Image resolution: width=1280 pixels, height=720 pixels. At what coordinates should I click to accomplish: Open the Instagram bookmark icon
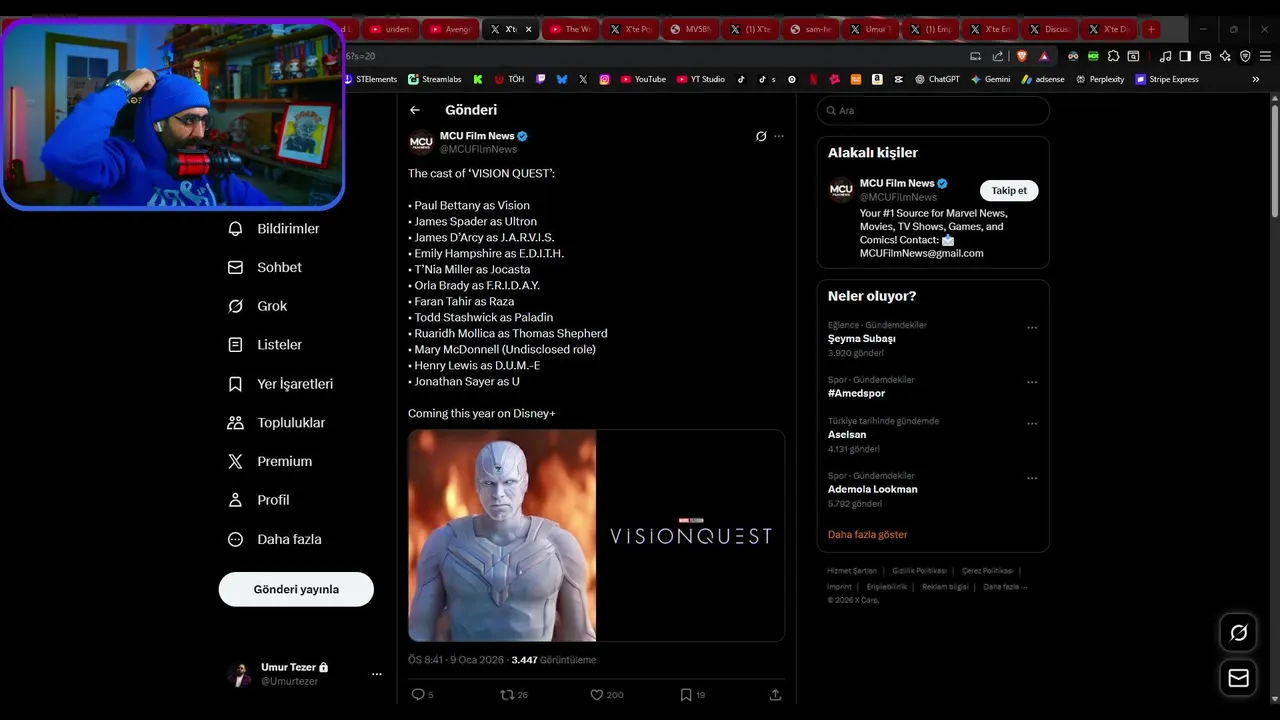click(605, 79)
